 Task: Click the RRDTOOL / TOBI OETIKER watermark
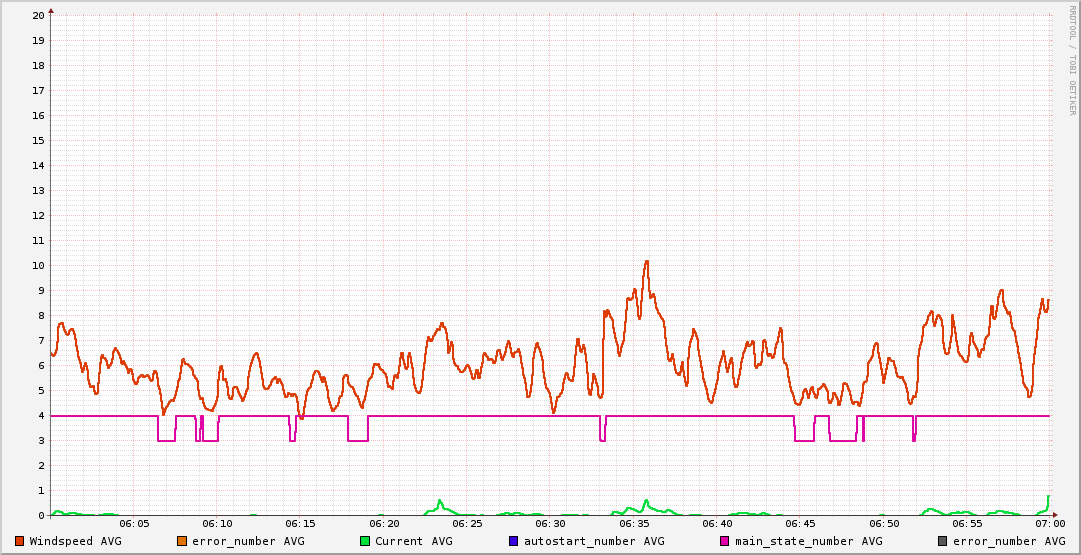[x=1072, y=60]
